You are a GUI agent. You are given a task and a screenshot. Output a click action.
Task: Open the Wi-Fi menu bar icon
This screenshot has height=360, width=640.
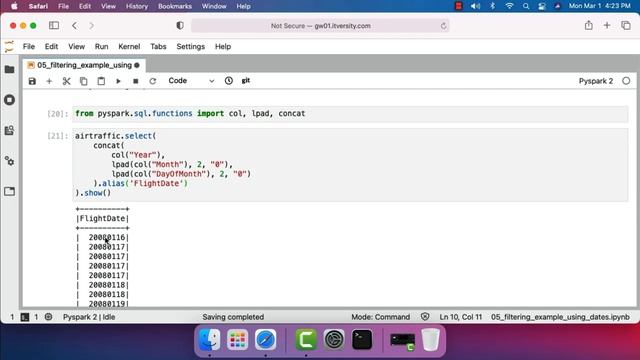point(509,6)
